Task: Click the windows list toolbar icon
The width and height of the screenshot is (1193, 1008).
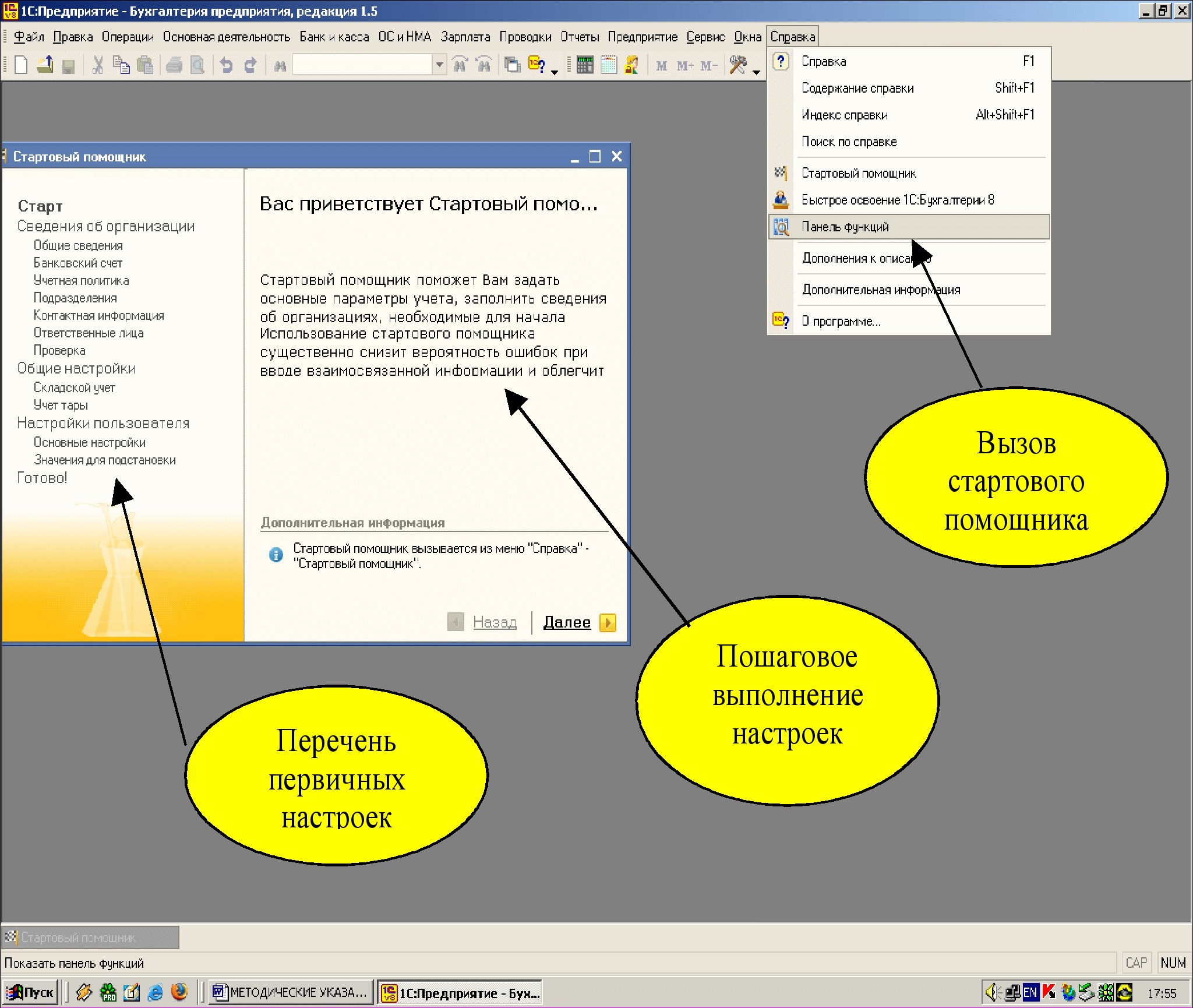Action: [x=512, y=65]
